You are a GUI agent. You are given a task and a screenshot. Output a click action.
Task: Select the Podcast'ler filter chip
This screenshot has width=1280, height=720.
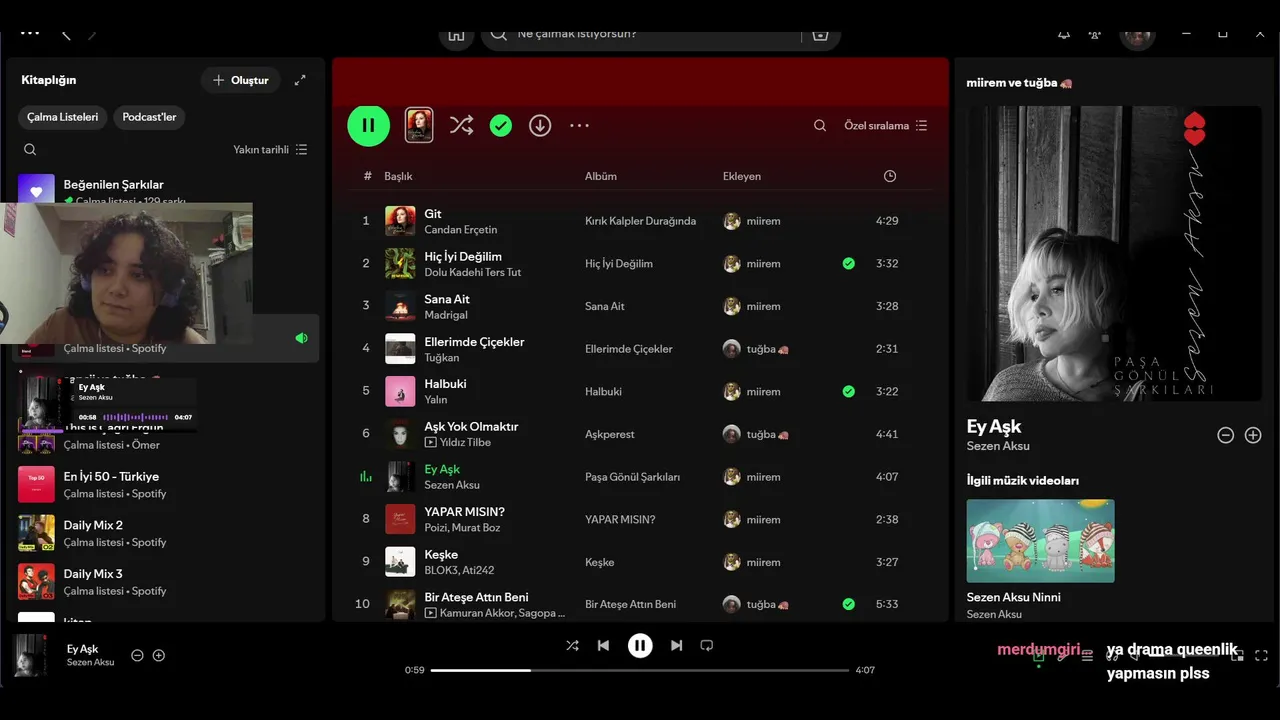(x=149, y=117)
